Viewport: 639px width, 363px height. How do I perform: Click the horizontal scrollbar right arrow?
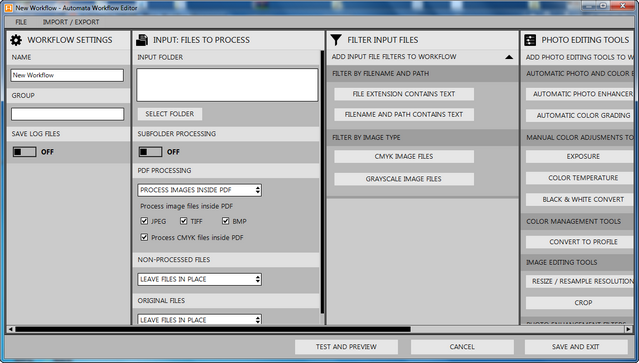coord(629,329)
